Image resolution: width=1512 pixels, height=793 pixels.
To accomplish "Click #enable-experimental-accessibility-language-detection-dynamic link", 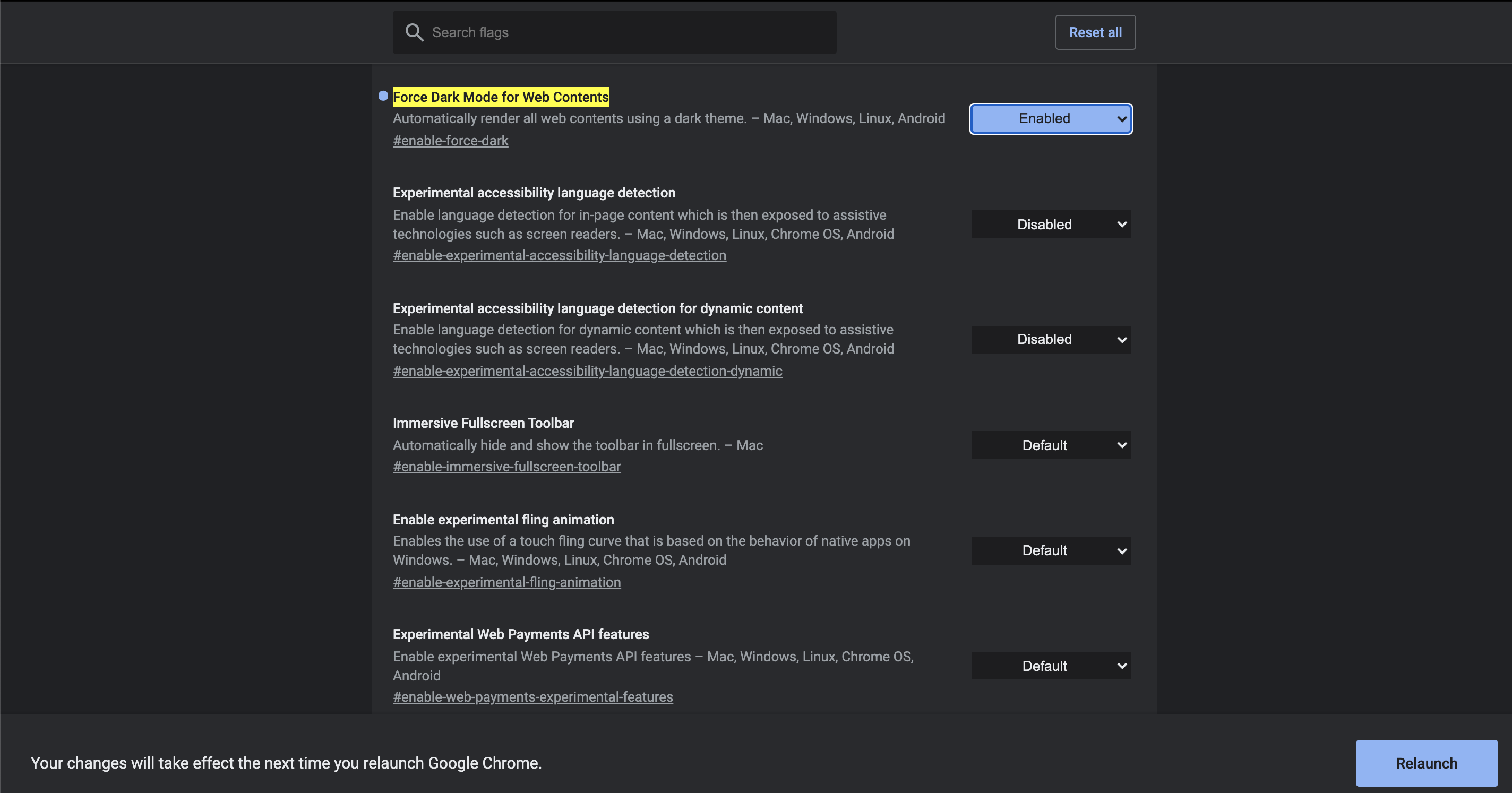I will (x=587, y=371).
